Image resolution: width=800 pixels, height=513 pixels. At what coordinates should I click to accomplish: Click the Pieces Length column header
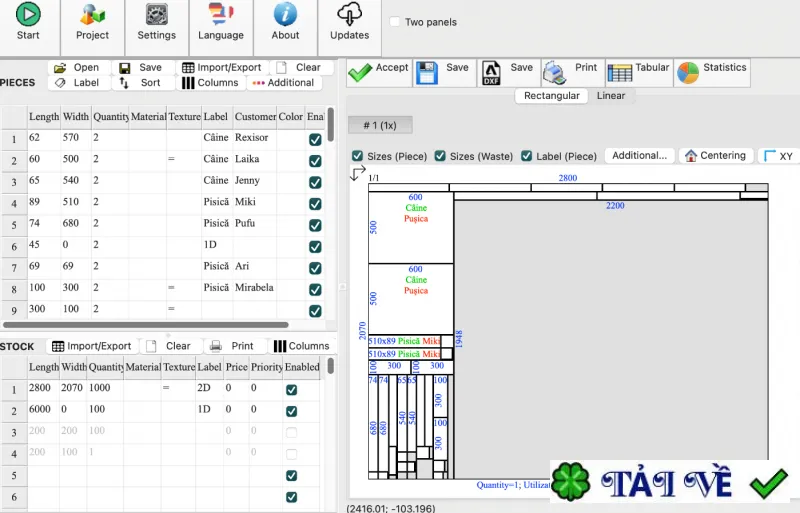[x=44, y=117]
